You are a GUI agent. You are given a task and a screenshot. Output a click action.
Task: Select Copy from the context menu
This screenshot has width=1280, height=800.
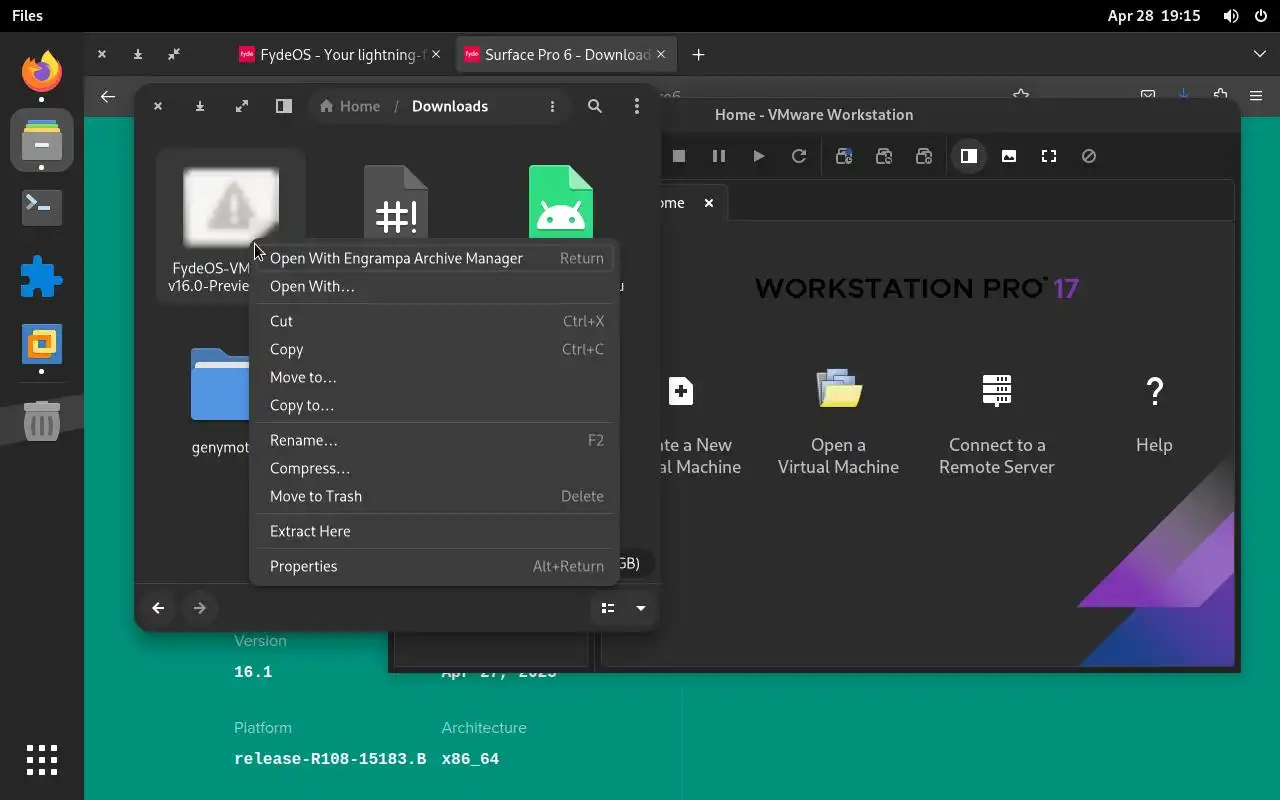(x=435, y=349)
